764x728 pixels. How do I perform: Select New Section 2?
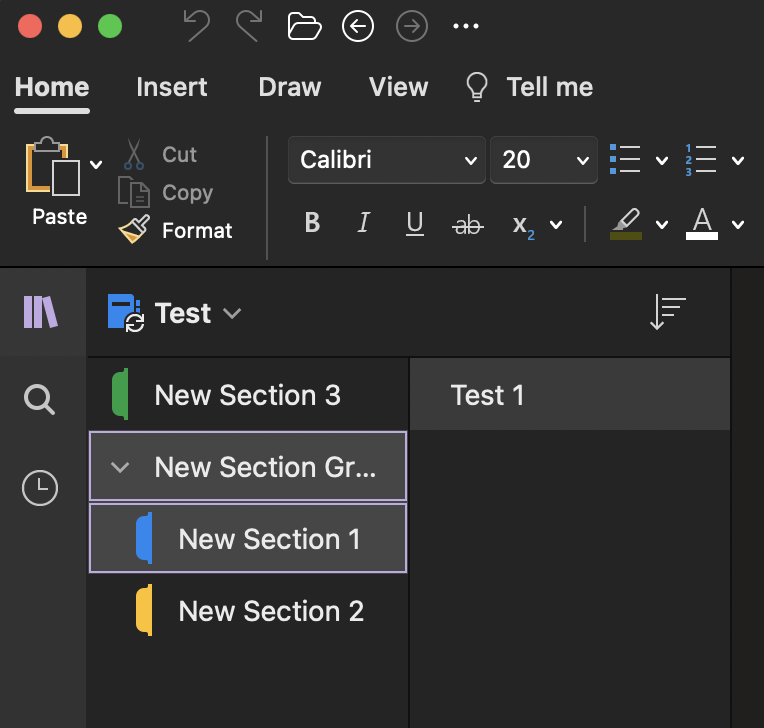pos(248,611)
